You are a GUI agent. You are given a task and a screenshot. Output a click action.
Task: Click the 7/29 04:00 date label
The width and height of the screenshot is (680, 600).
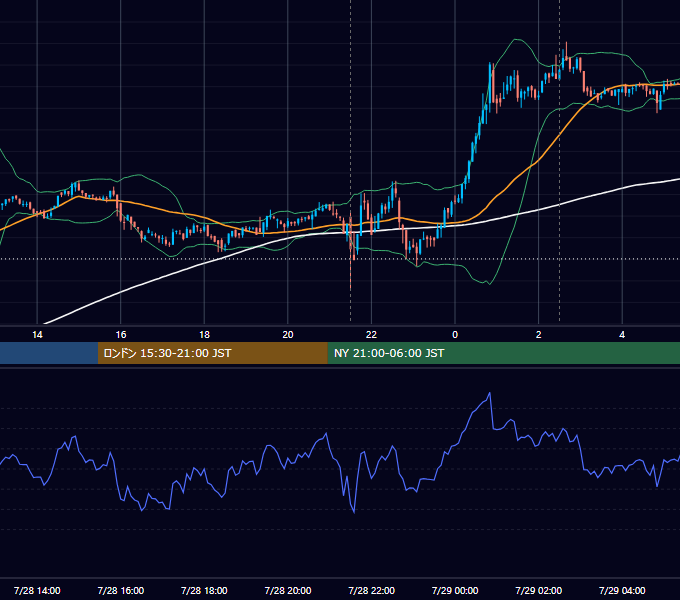[x=622, y=590]
